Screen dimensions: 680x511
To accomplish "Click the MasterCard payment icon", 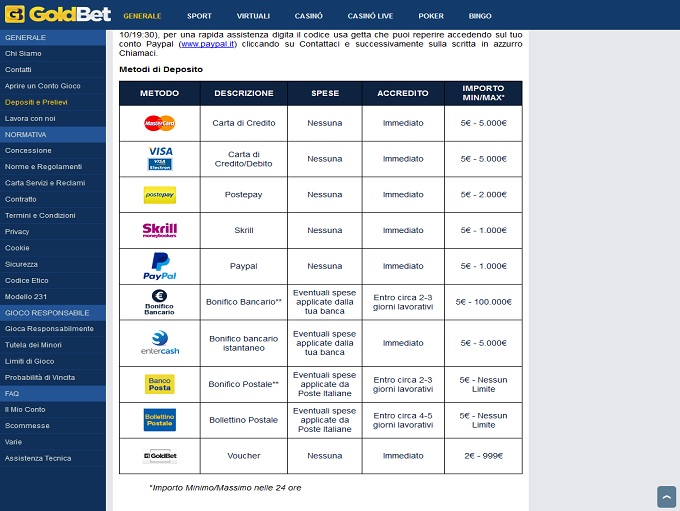I will point(159,123).
